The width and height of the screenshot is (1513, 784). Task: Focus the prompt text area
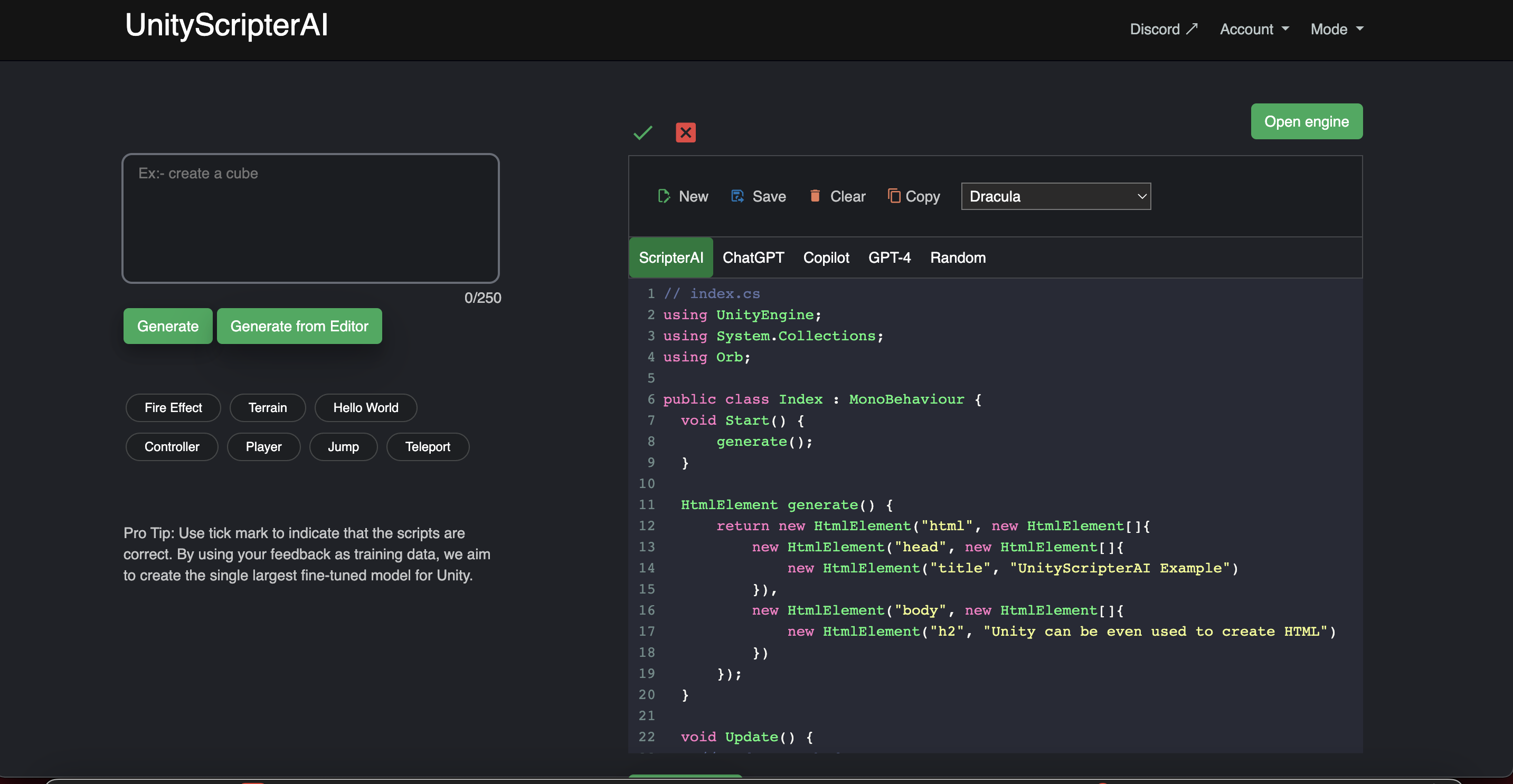click(311, 218)
